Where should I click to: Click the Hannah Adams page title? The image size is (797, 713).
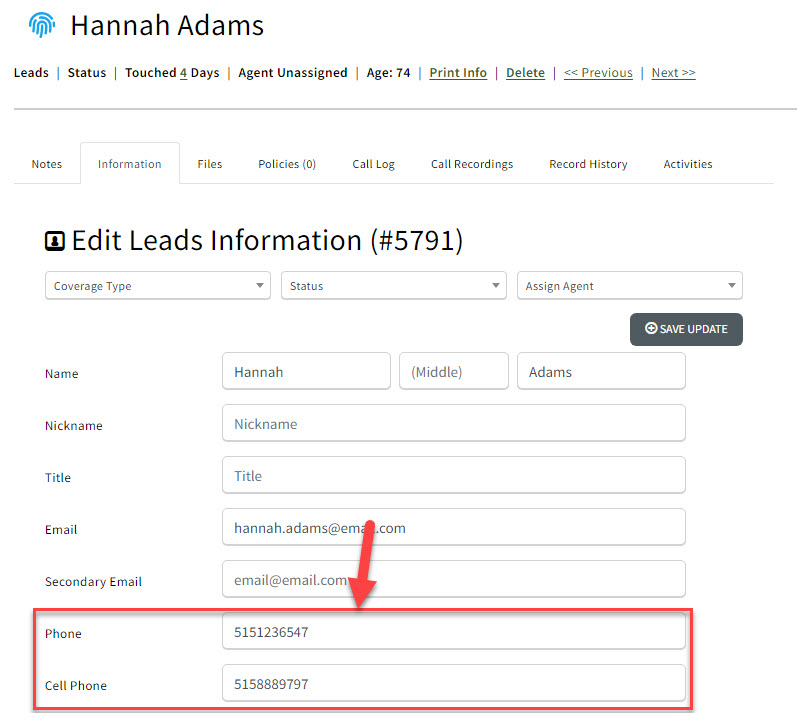[x=167, y=25]
